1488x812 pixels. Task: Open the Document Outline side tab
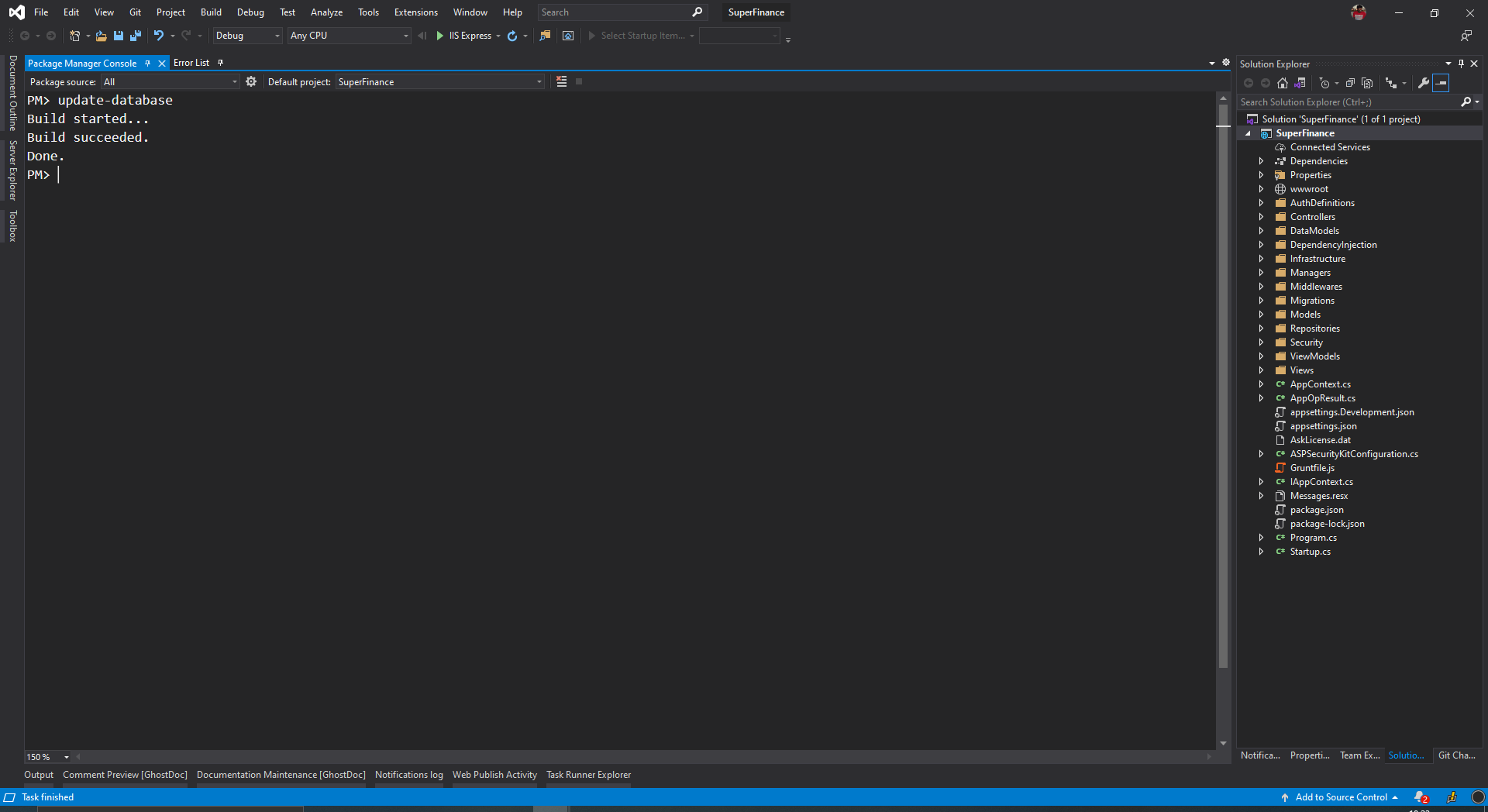(x=12, y=93)
